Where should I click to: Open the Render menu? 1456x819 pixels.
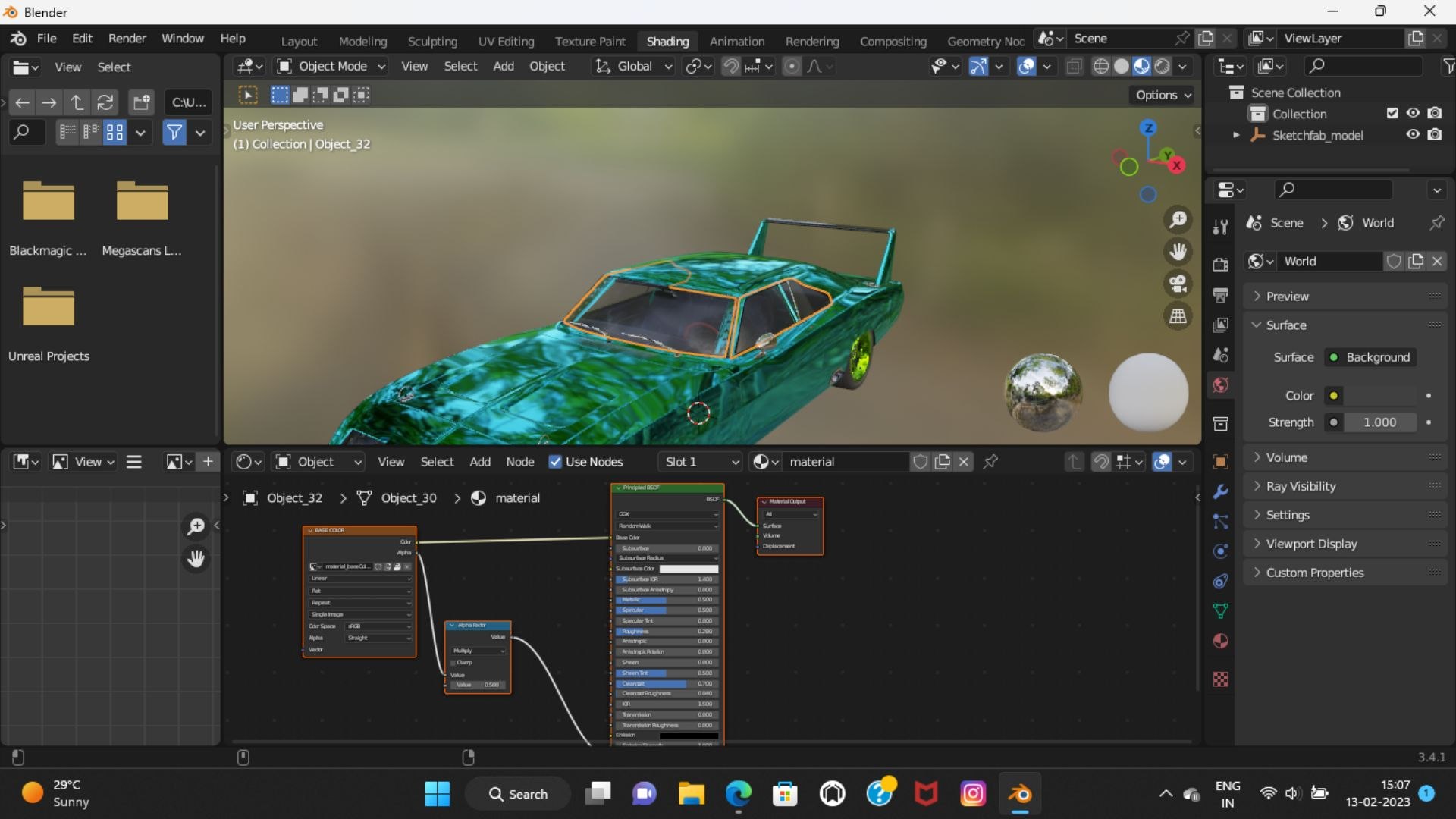[127, 39]
